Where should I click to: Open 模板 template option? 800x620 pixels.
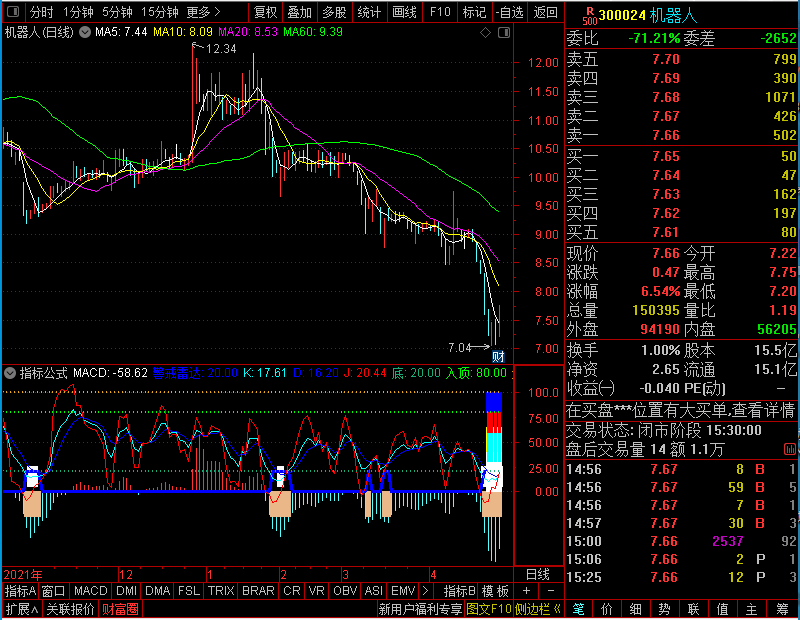495,591
